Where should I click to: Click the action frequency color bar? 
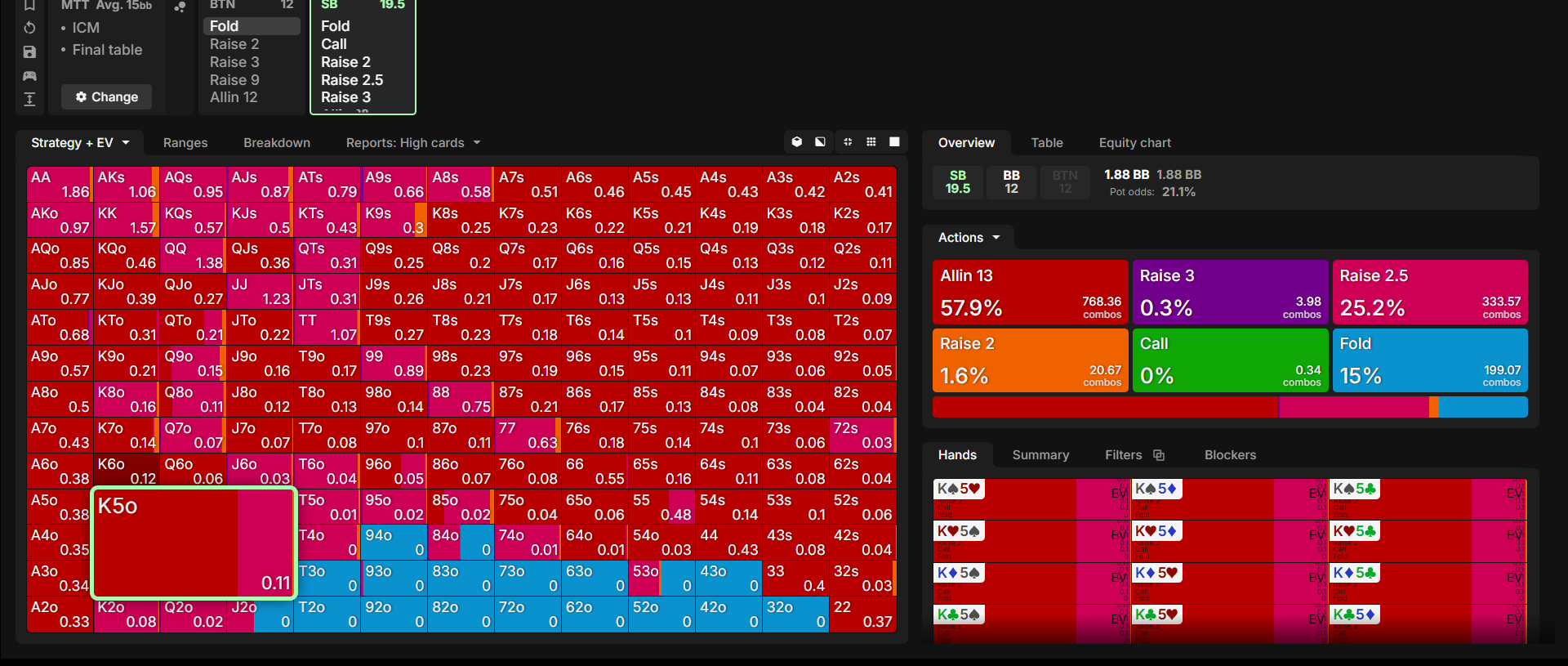(x=1230, y=407)
